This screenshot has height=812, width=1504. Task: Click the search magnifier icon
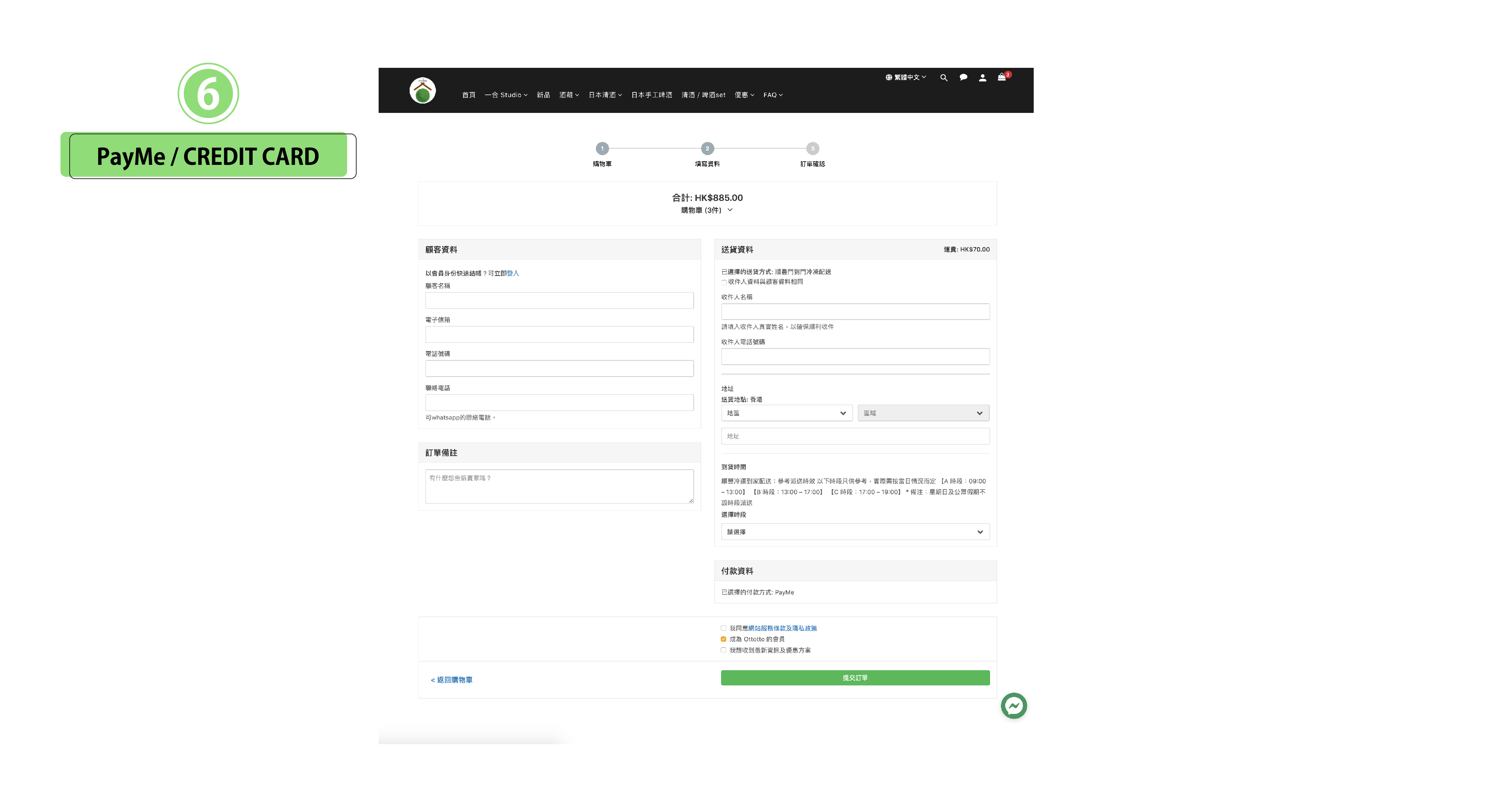coord(943,78)
